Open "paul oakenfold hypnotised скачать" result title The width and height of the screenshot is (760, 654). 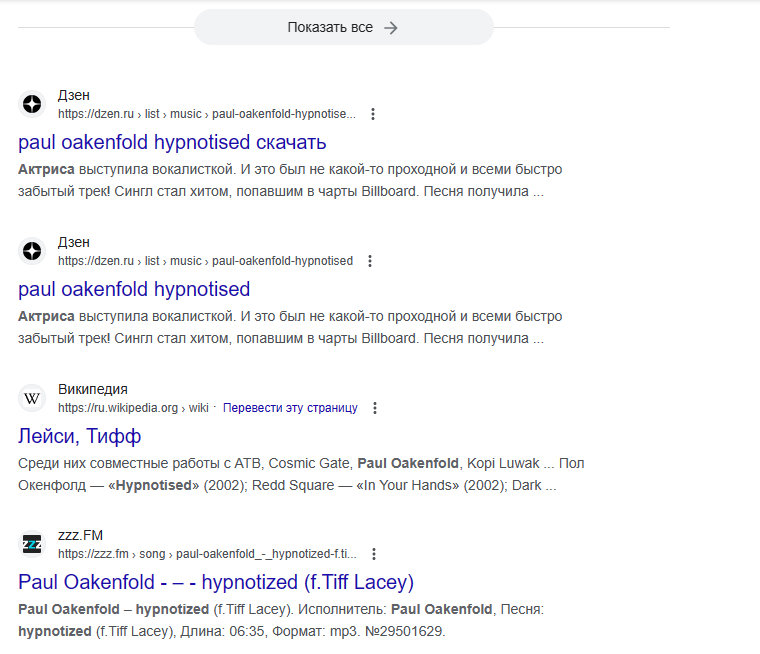pos(172,142)
